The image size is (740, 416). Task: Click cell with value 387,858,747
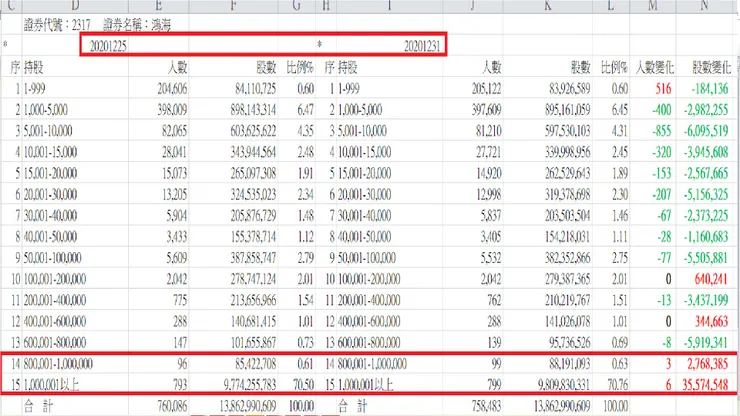[x=253, y=258]
